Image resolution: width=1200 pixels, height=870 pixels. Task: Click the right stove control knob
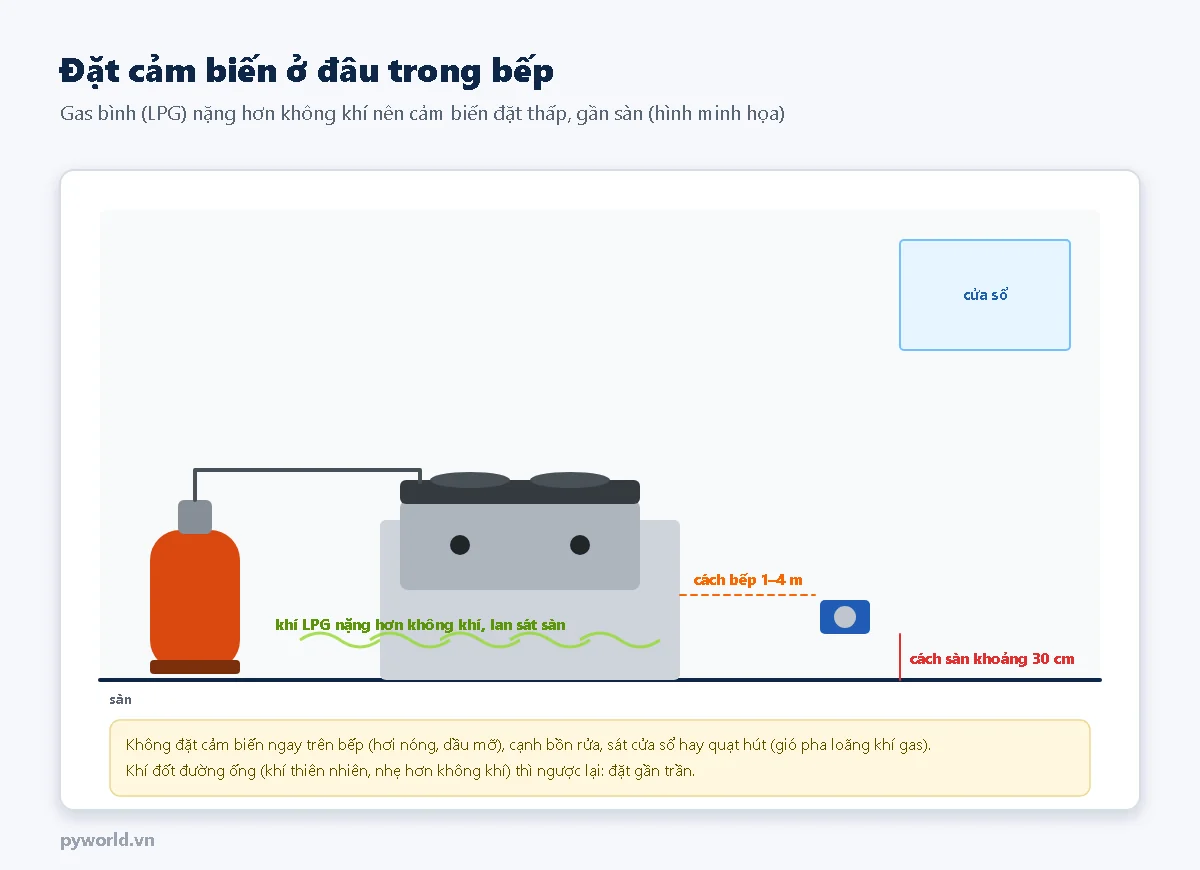click(580, 545)
